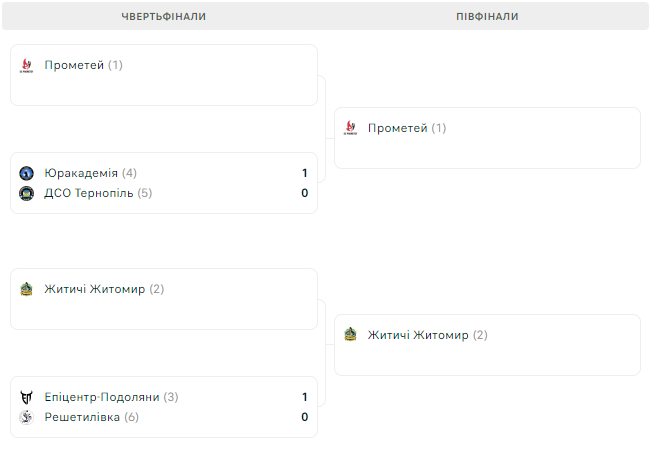Click the Epicentr-Podolyany team logo
Image resolution: width=656 pixels, height=451 pixels.
[x=27, y=397]
